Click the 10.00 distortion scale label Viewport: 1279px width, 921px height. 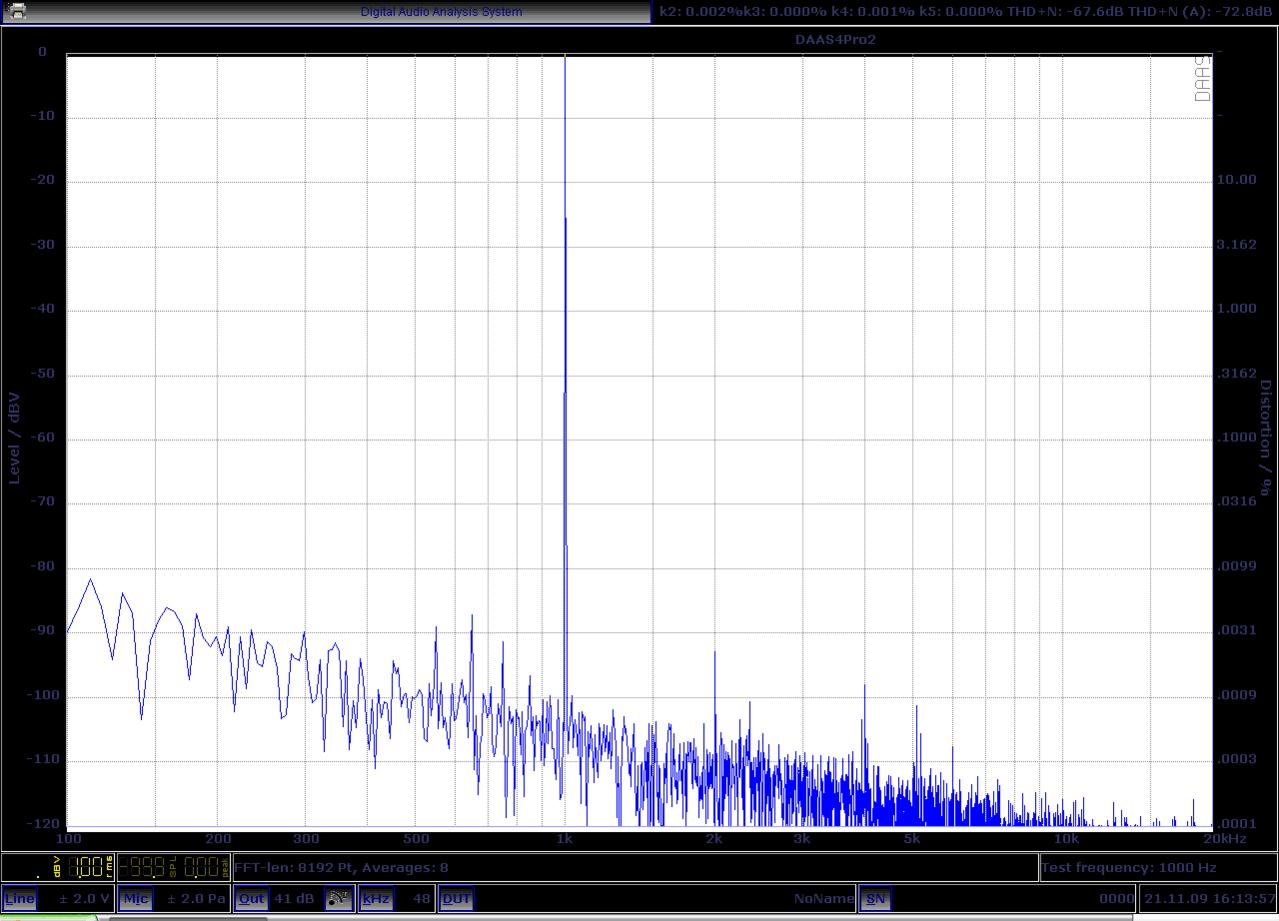1236,180
